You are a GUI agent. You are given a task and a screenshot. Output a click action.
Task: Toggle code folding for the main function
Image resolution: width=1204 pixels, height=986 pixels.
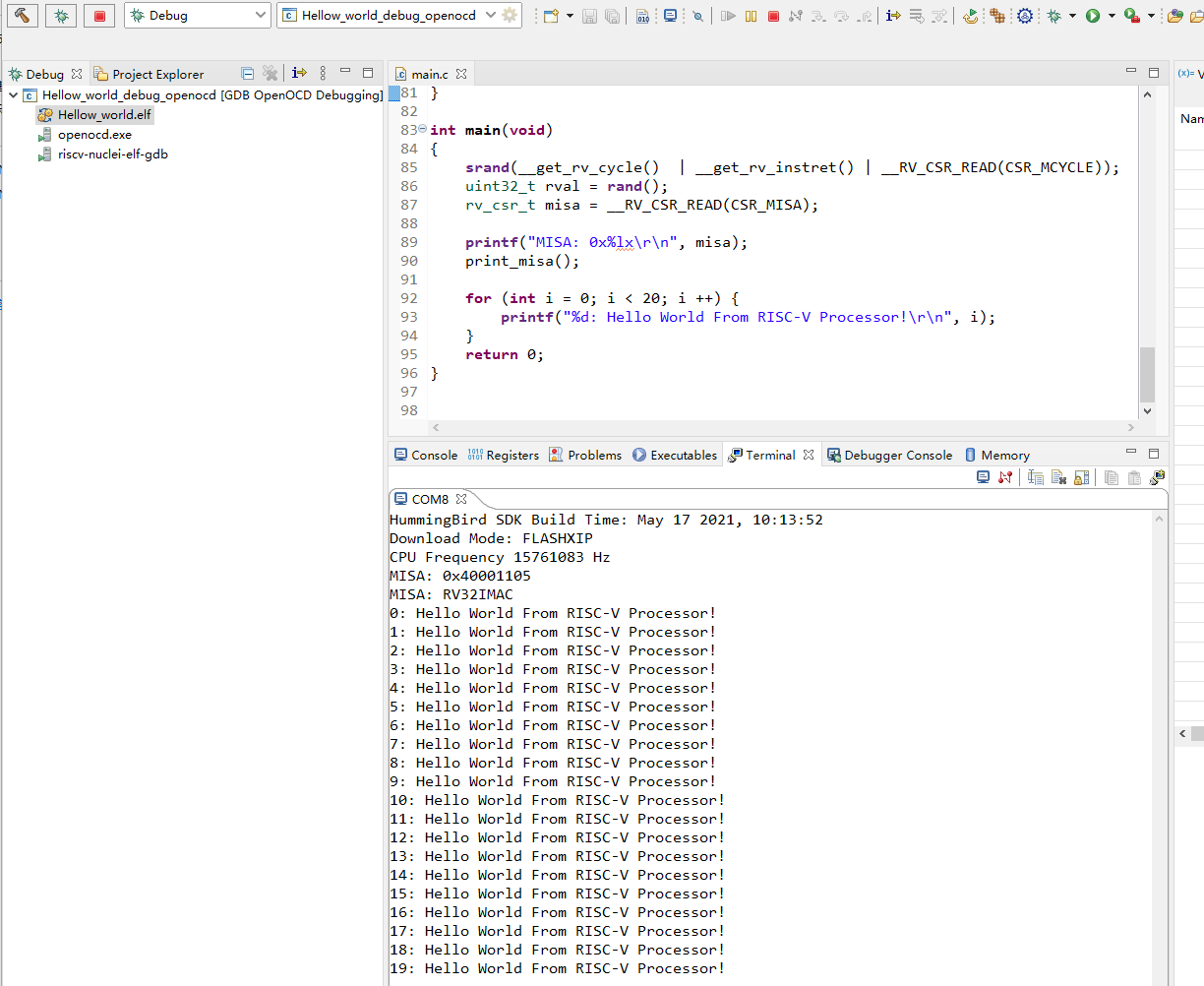click(423, 129)
